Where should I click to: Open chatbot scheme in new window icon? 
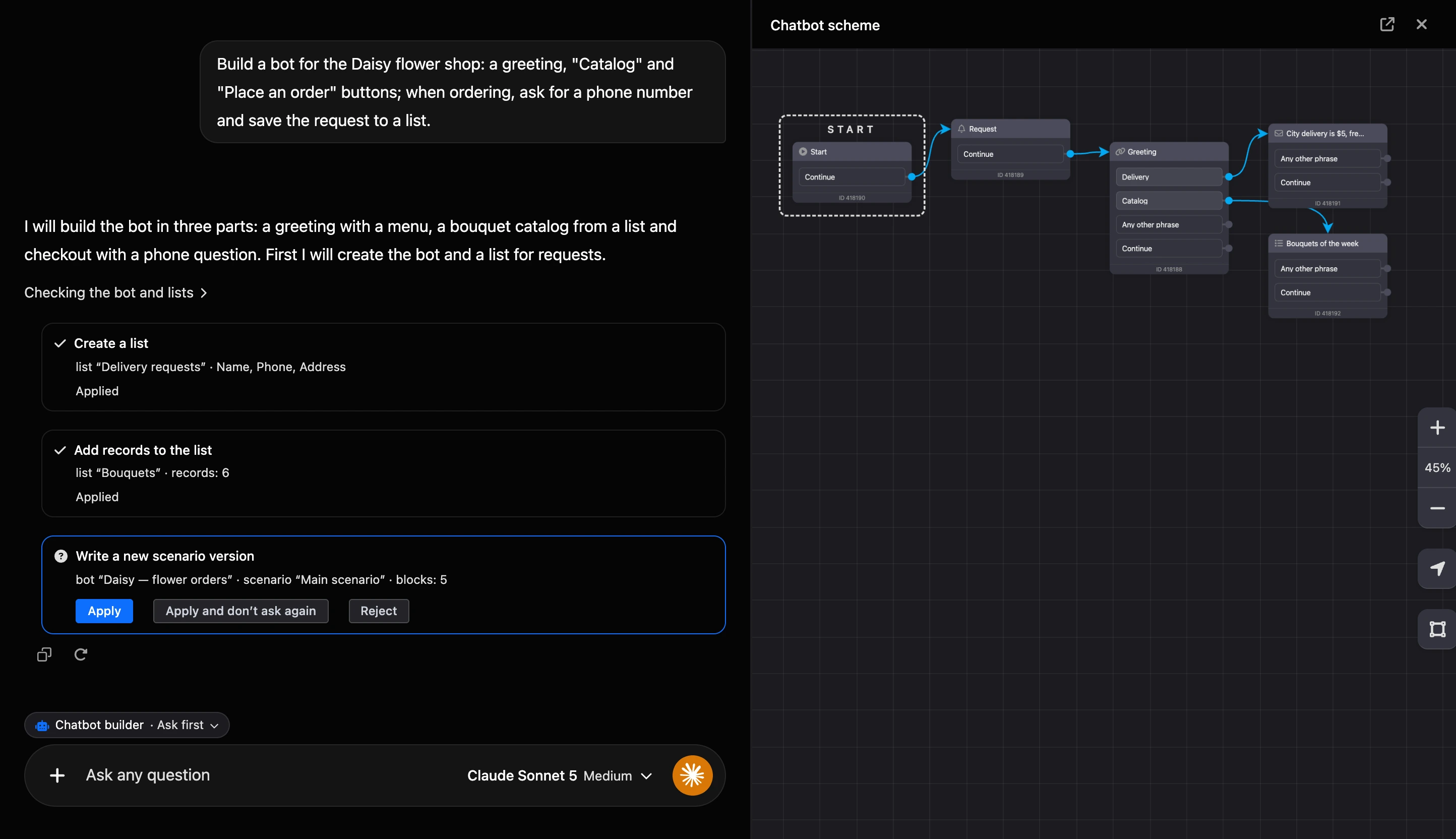(1387, 24)
